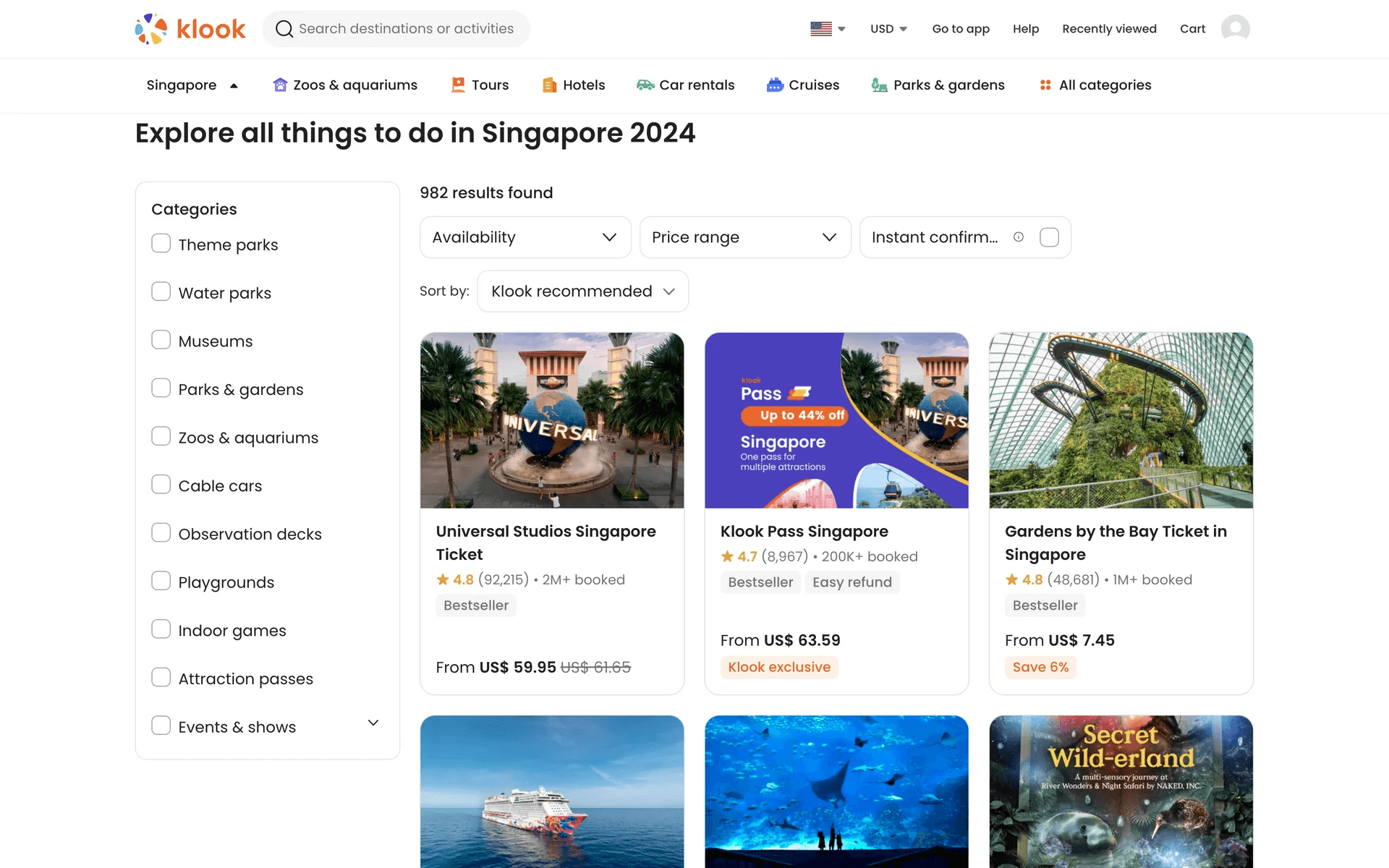Open the Klook recommended sort dropdown
This screenshot has height=868, width=1389.
(582, 292)
